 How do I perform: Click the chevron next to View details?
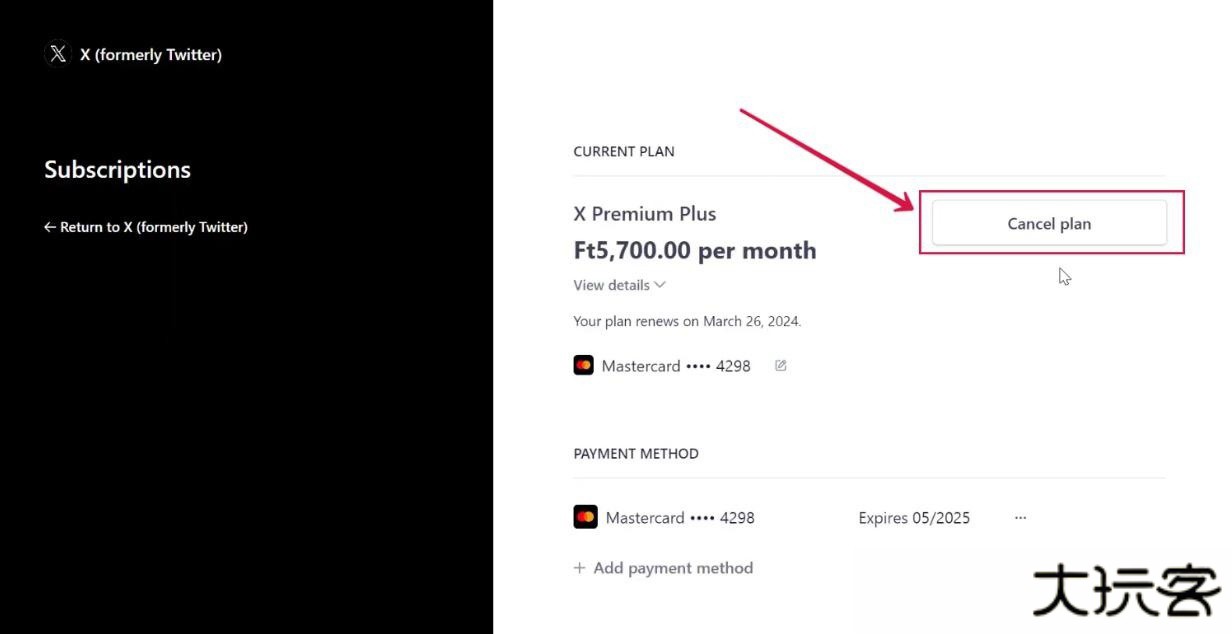(x=660, y=285)
